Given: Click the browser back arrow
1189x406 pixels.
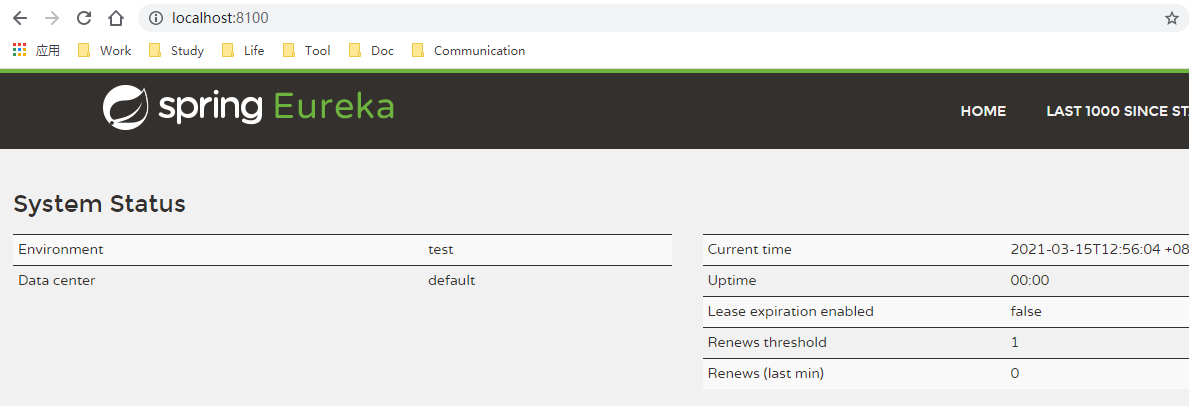Looking at the screenshot, I should [x=20, y=18].
